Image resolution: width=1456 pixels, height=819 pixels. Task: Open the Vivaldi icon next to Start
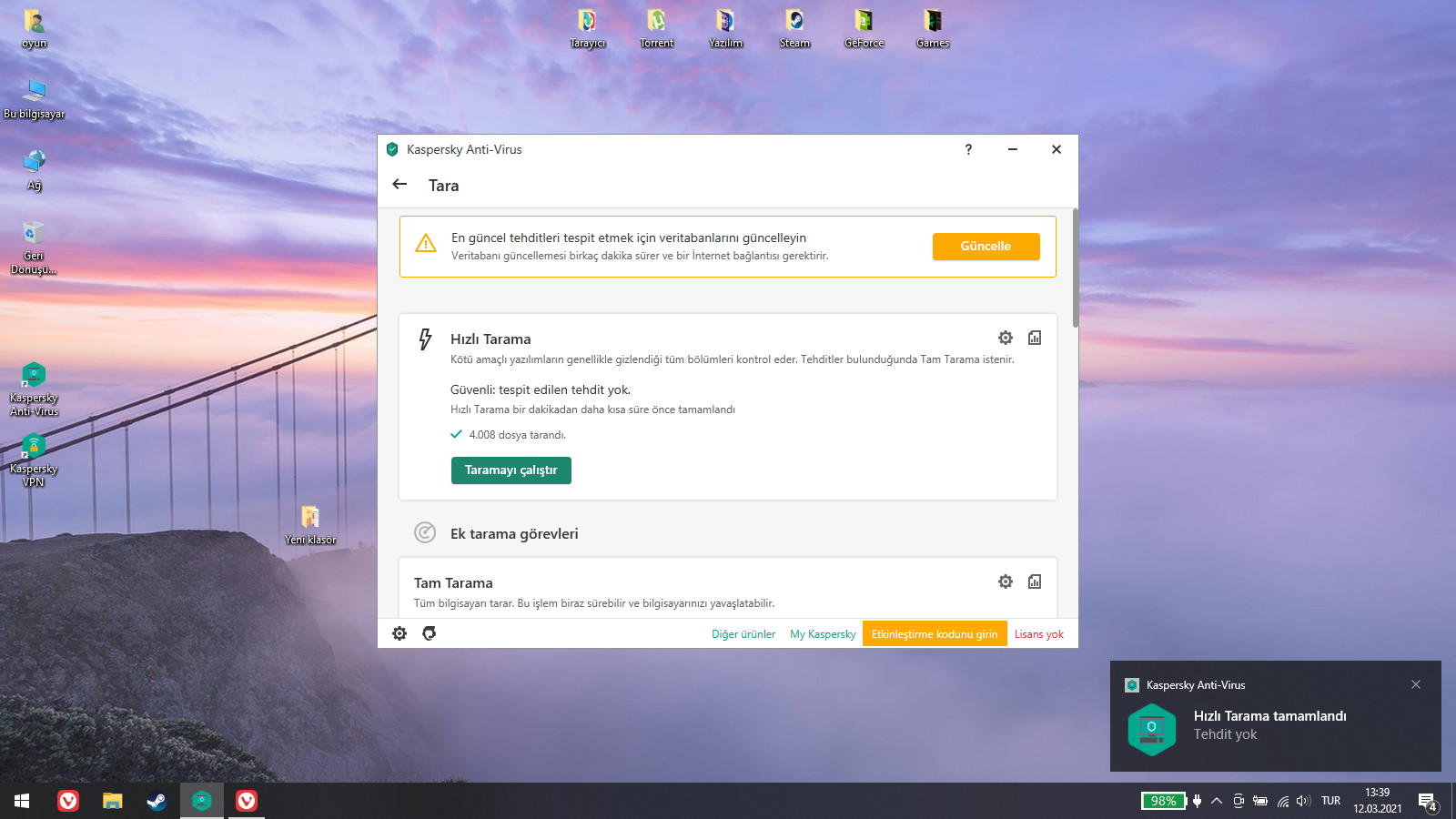pyautogui.click(x=68, y=801)
